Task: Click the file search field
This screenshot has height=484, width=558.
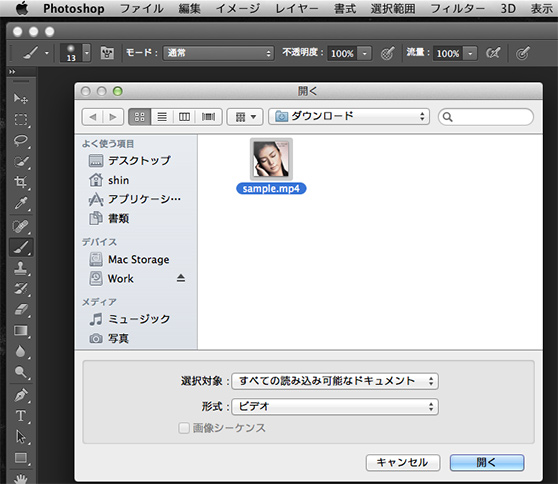Action: coord(486,117)
